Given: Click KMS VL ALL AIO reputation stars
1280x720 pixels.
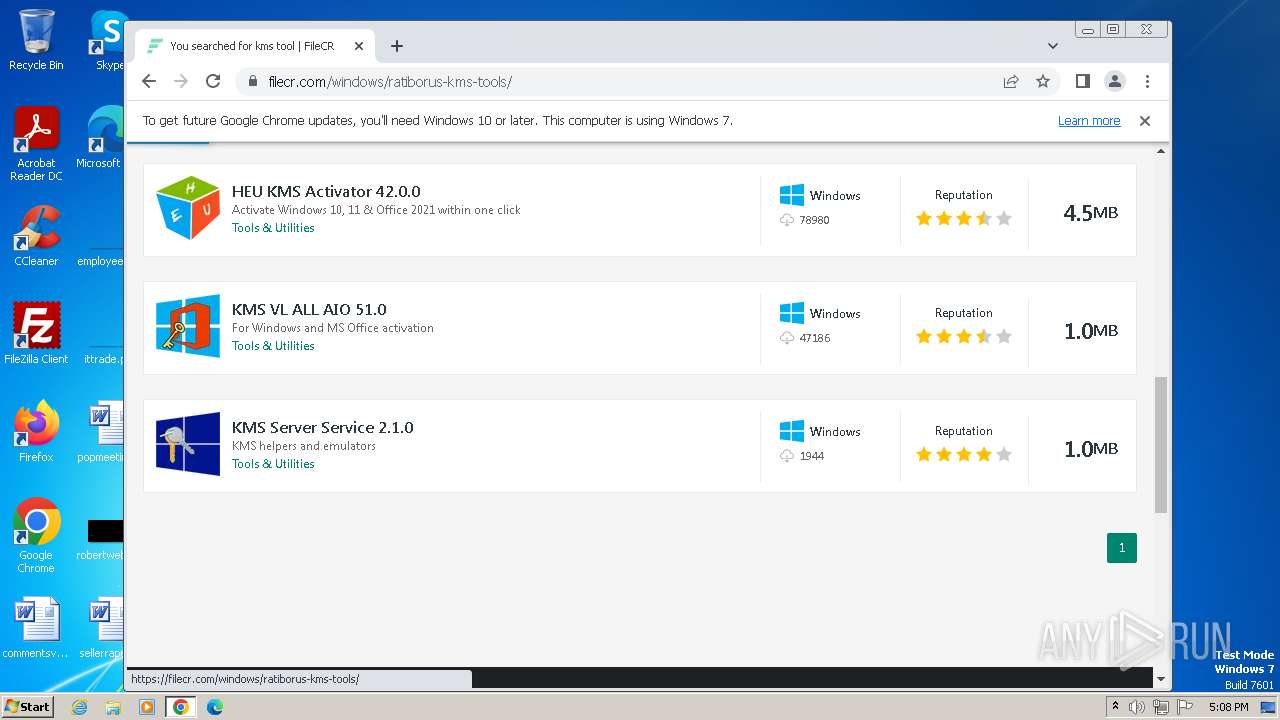Looking at the screenshot, I should tap(964, 336).
